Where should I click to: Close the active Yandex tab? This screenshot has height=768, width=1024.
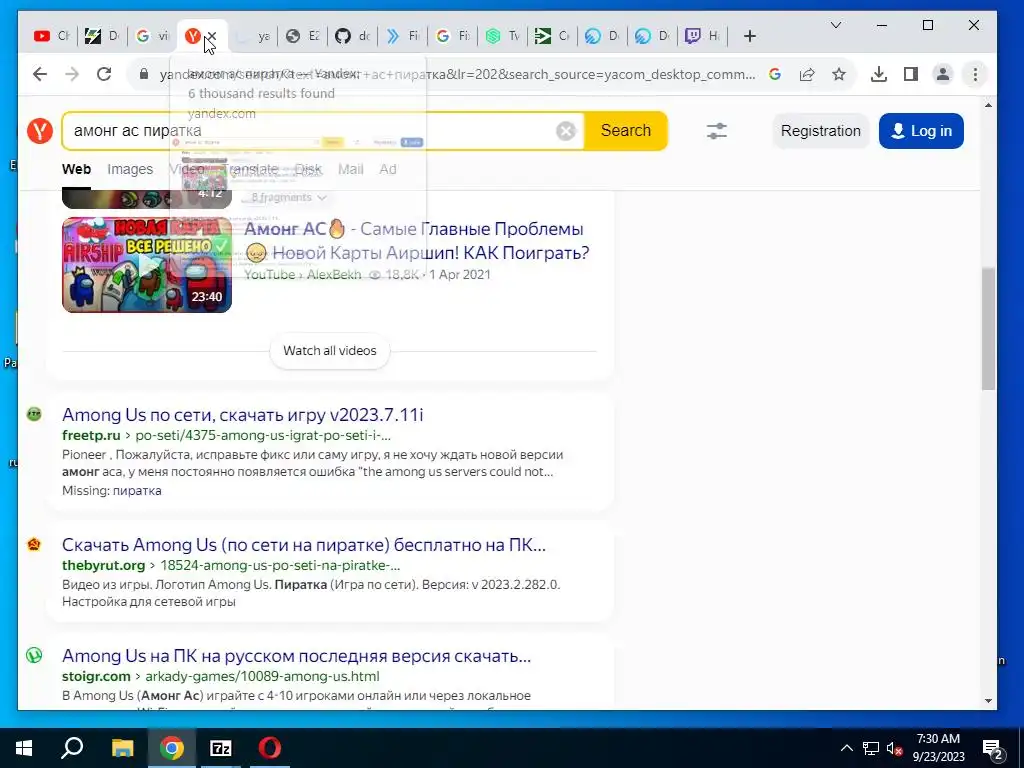tap(212, 37)
